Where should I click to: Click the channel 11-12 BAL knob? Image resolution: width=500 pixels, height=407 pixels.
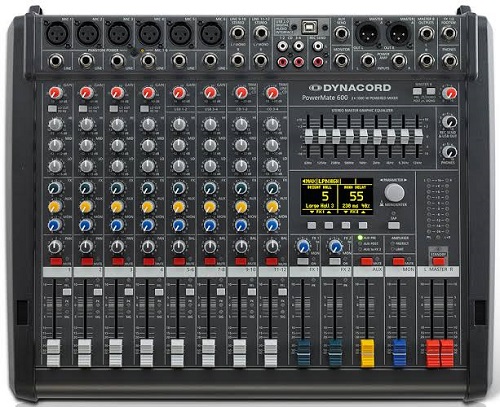pos(272,247)
